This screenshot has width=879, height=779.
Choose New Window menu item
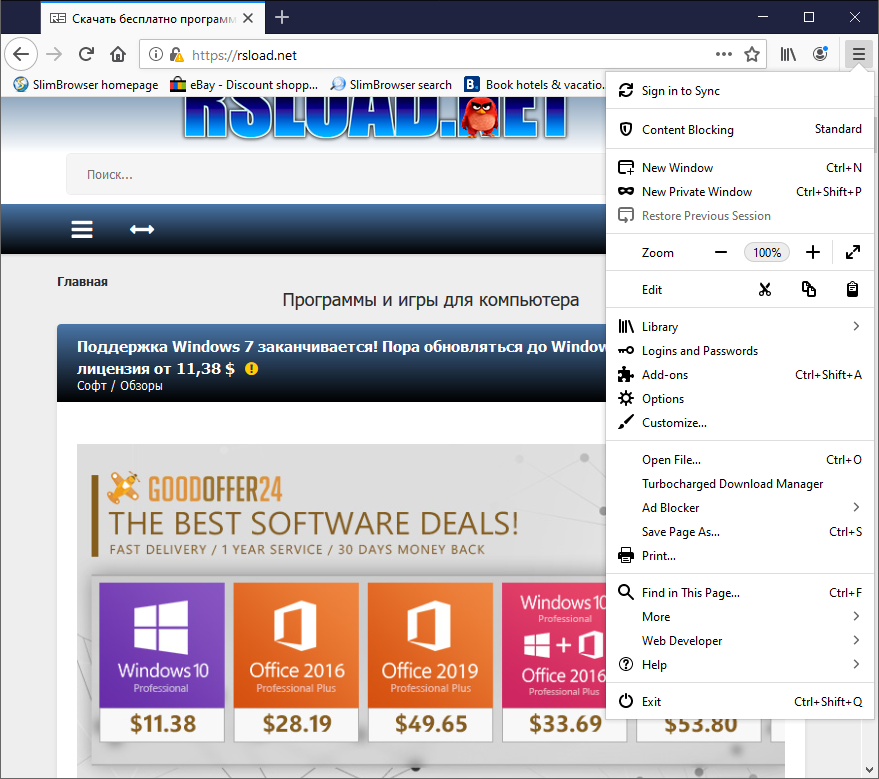point(740,168)
